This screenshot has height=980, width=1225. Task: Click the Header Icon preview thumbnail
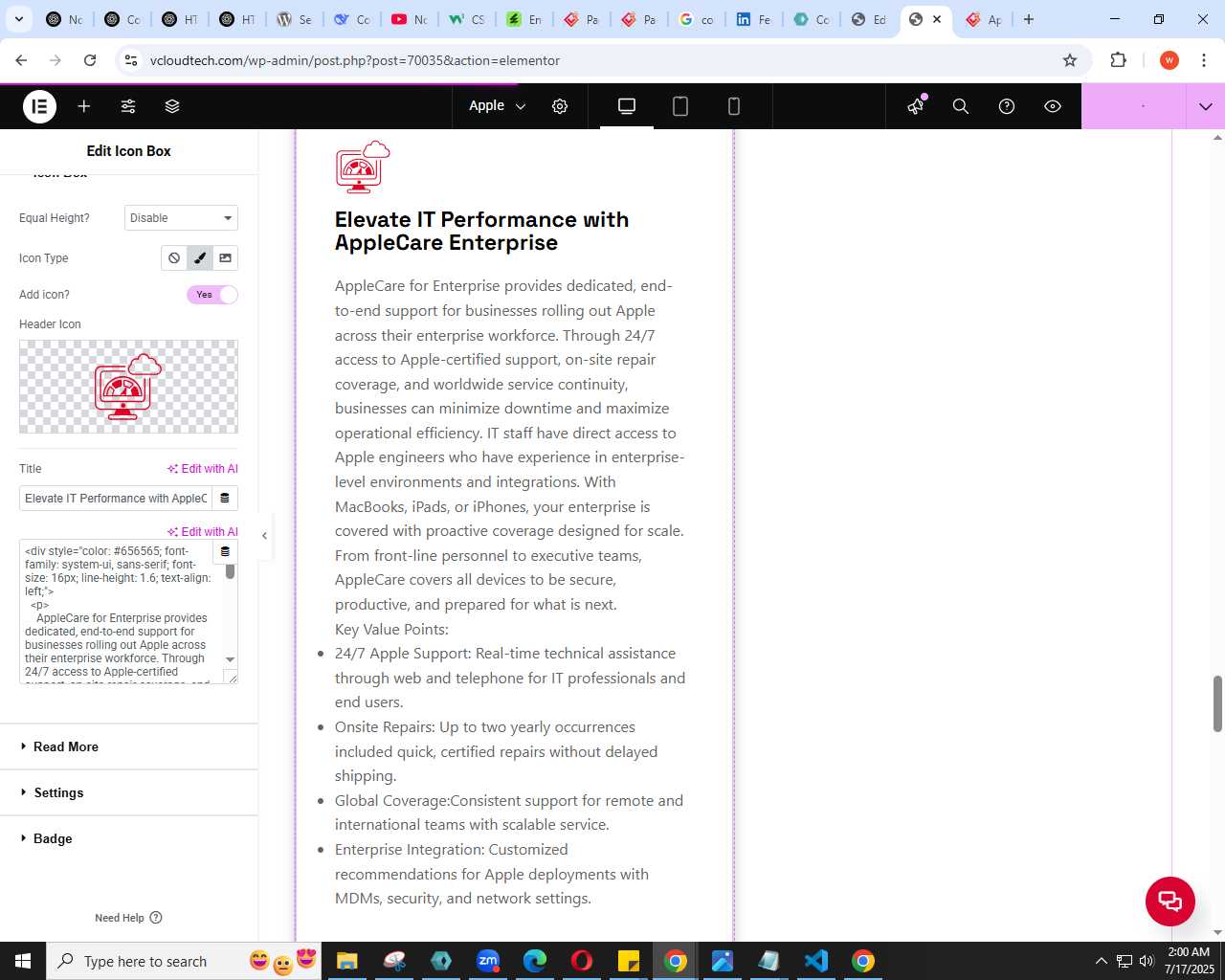[x=128, y=387]
